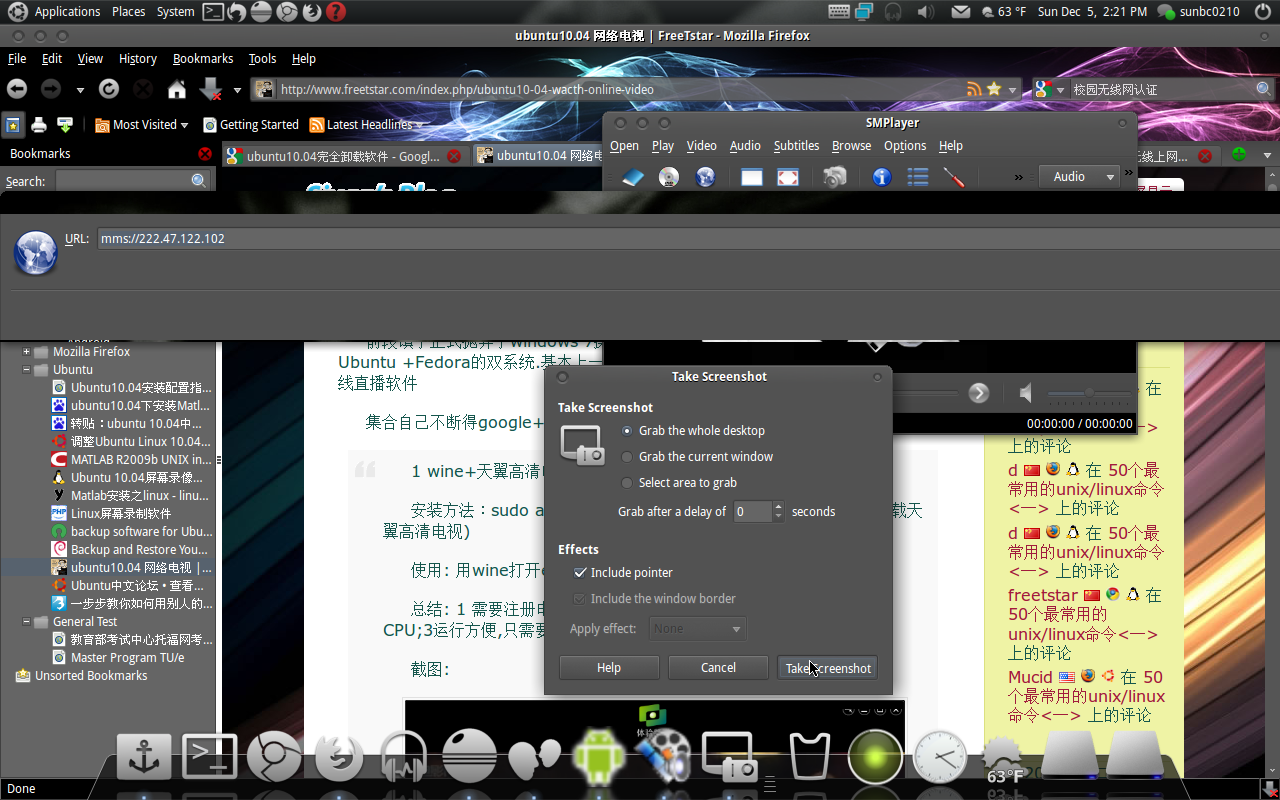The image size is (1280, 800).
Task: Toggle the 'Include pointer' checkbox
Action: pos(580,573)
